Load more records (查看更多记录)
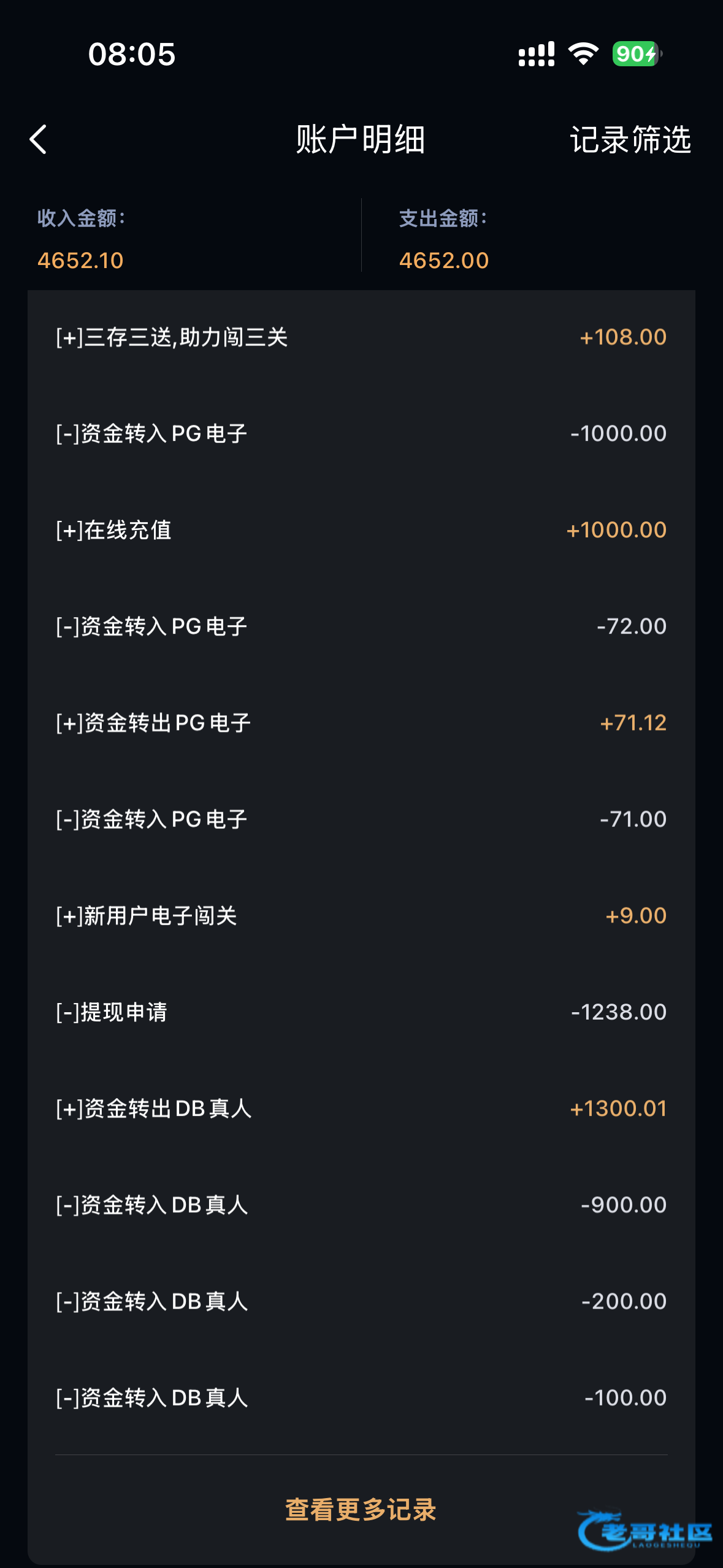Viewport: 723px width, 1568px height. (x=361, y=1510)
